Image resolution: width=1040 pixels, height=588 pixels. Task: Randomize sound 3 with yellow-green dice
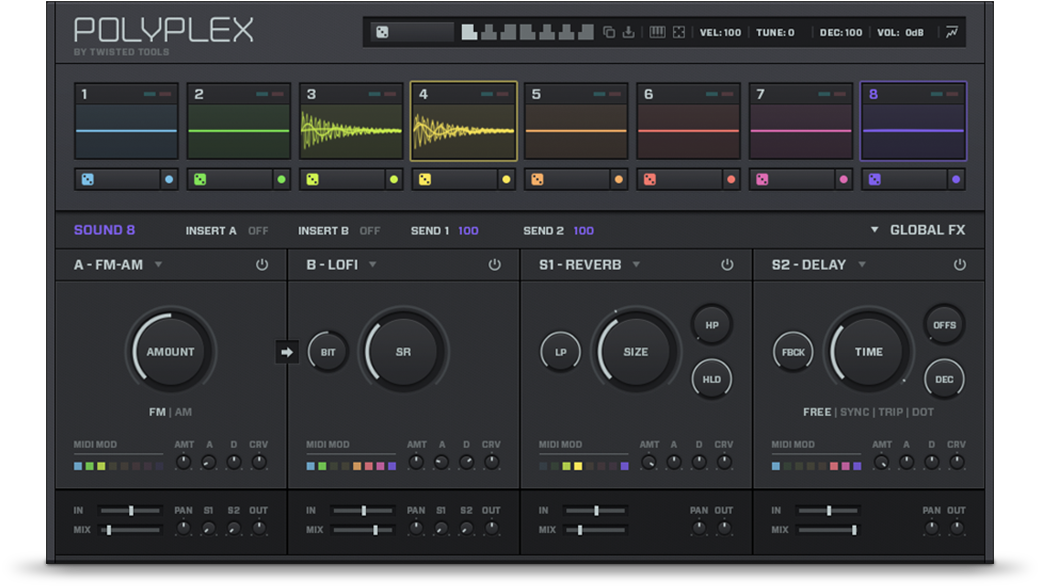(312, 179)
